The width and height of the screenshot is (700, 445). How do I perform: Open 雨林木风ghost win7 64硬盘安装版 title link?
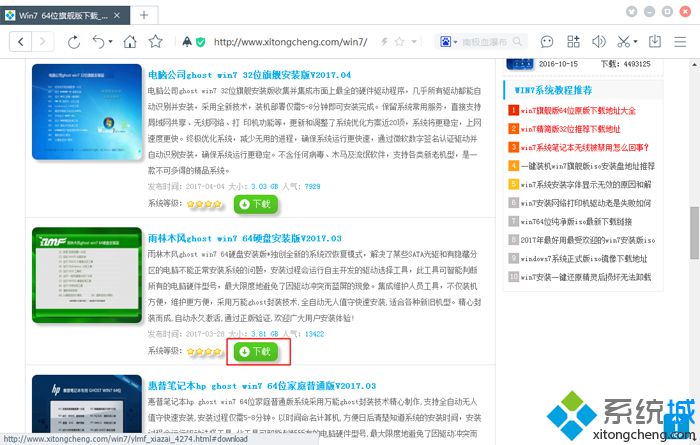coord(245,238)
